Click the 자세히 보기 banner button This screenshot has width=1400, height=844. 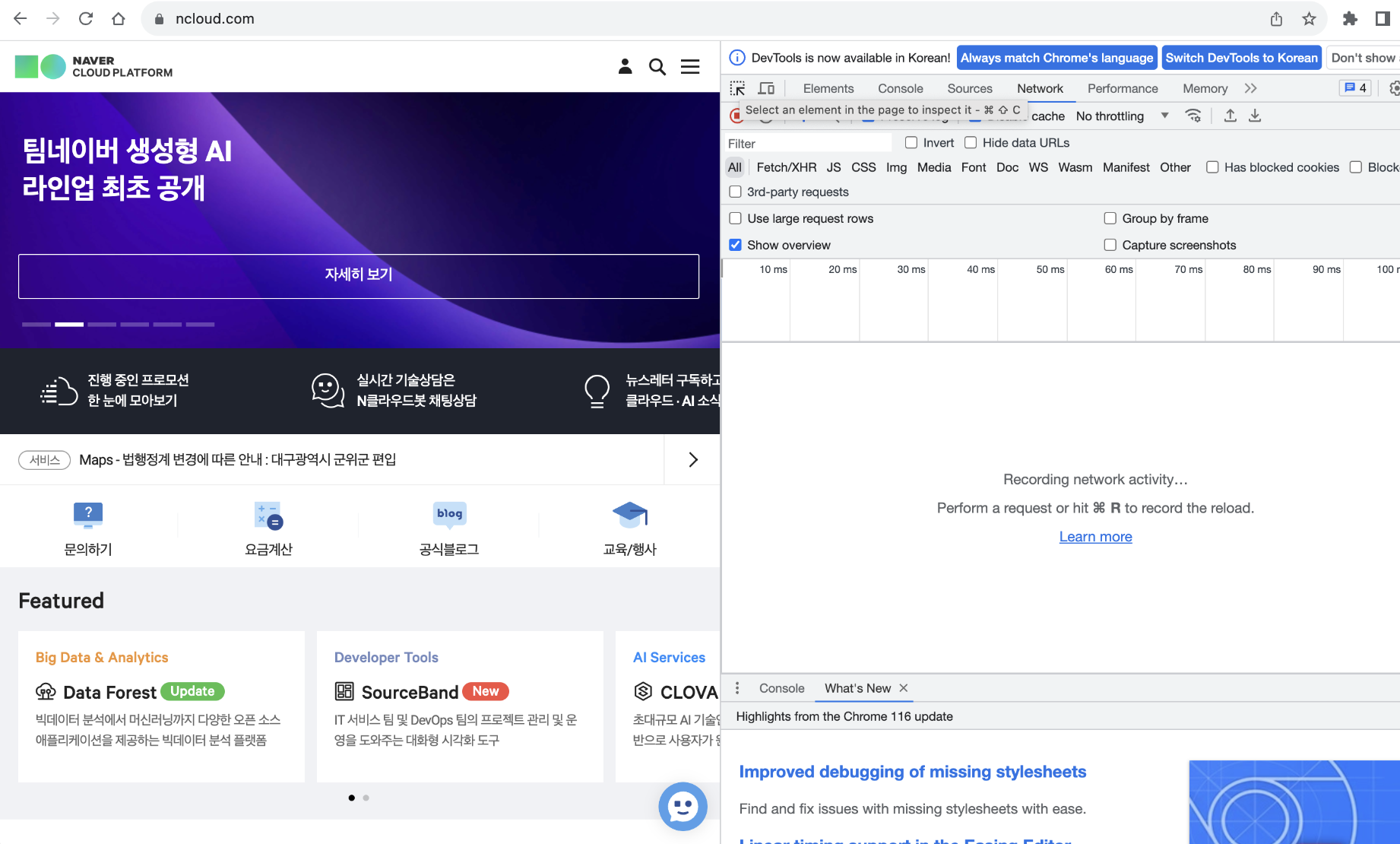(x=359, y=276)
